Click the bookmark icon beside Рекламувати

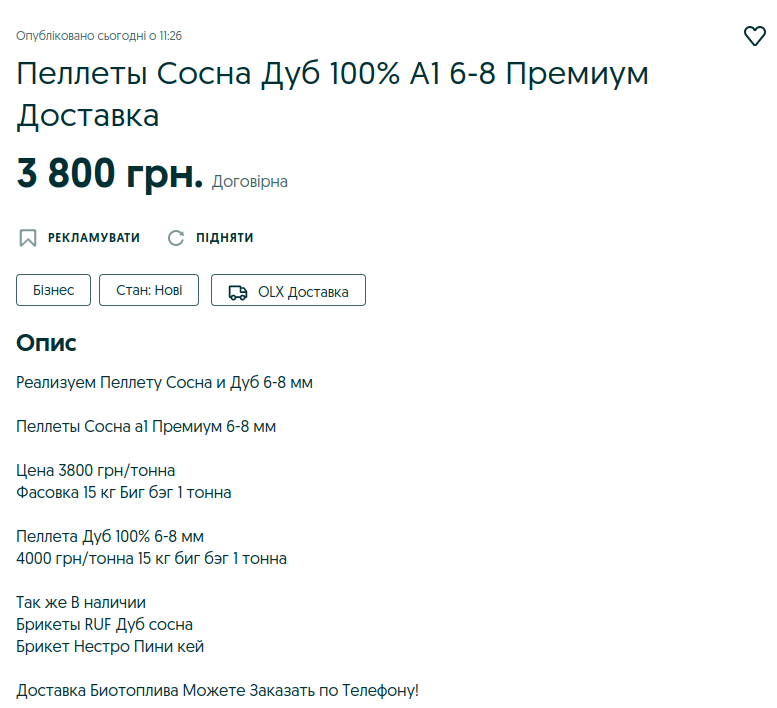pyautogui.click(x=28, y=238)
